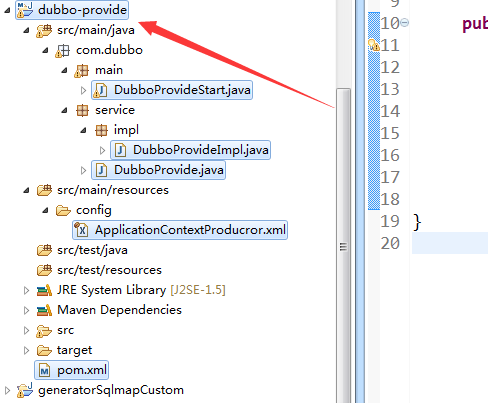
Task: Click the main package icon
Action: (82, 71)
